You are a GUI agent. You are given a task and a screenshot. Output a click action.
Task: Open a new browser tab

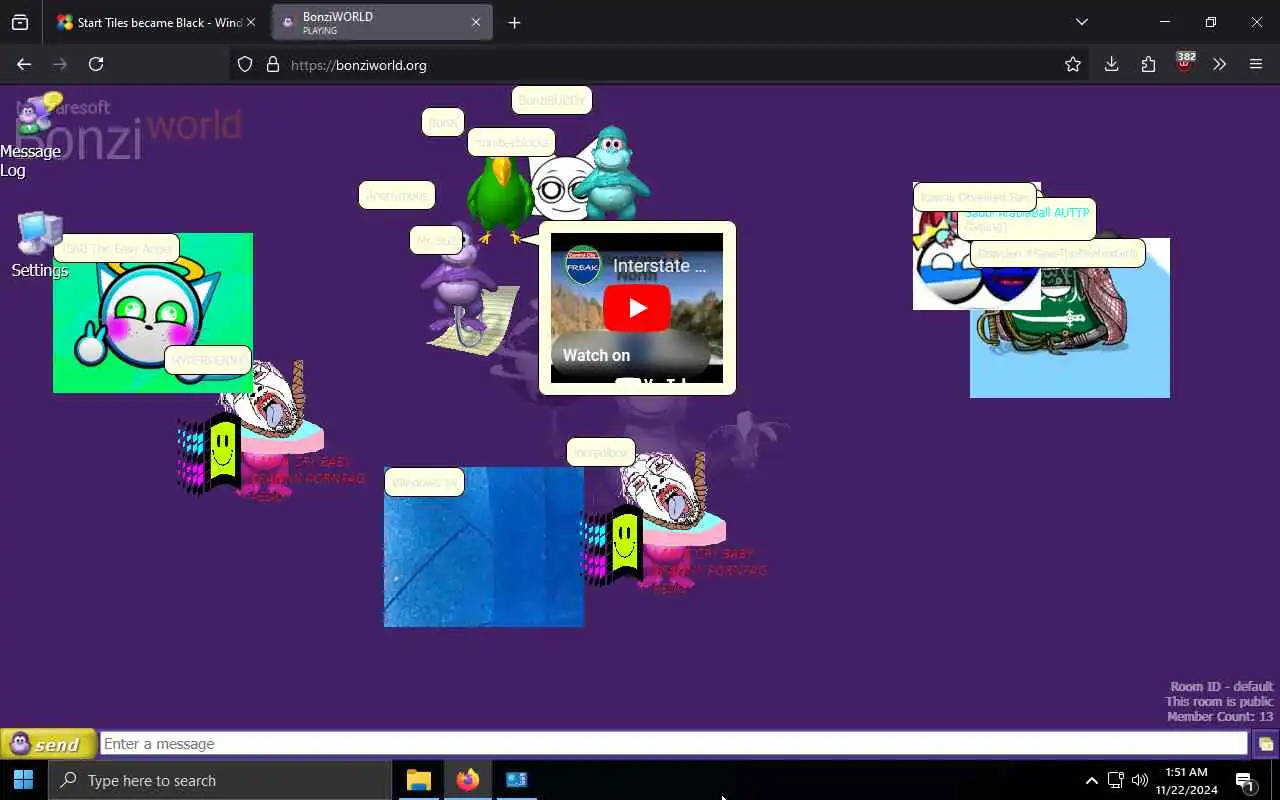point(514,22)
